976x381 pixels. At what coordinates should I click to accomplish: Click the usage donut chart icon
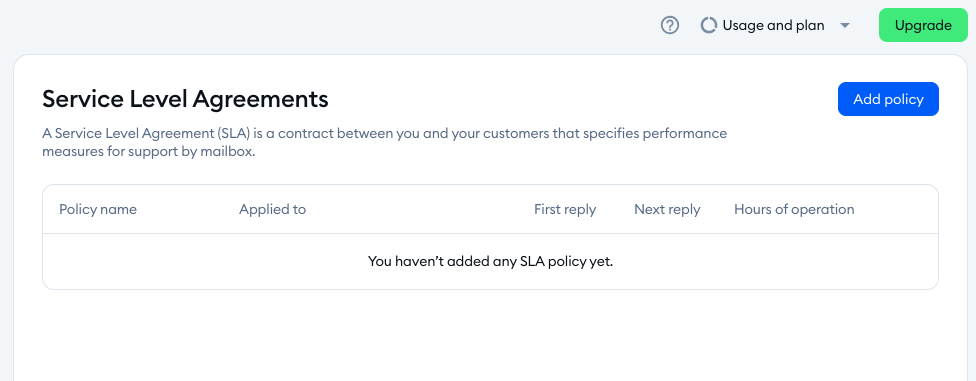point(708,26)
